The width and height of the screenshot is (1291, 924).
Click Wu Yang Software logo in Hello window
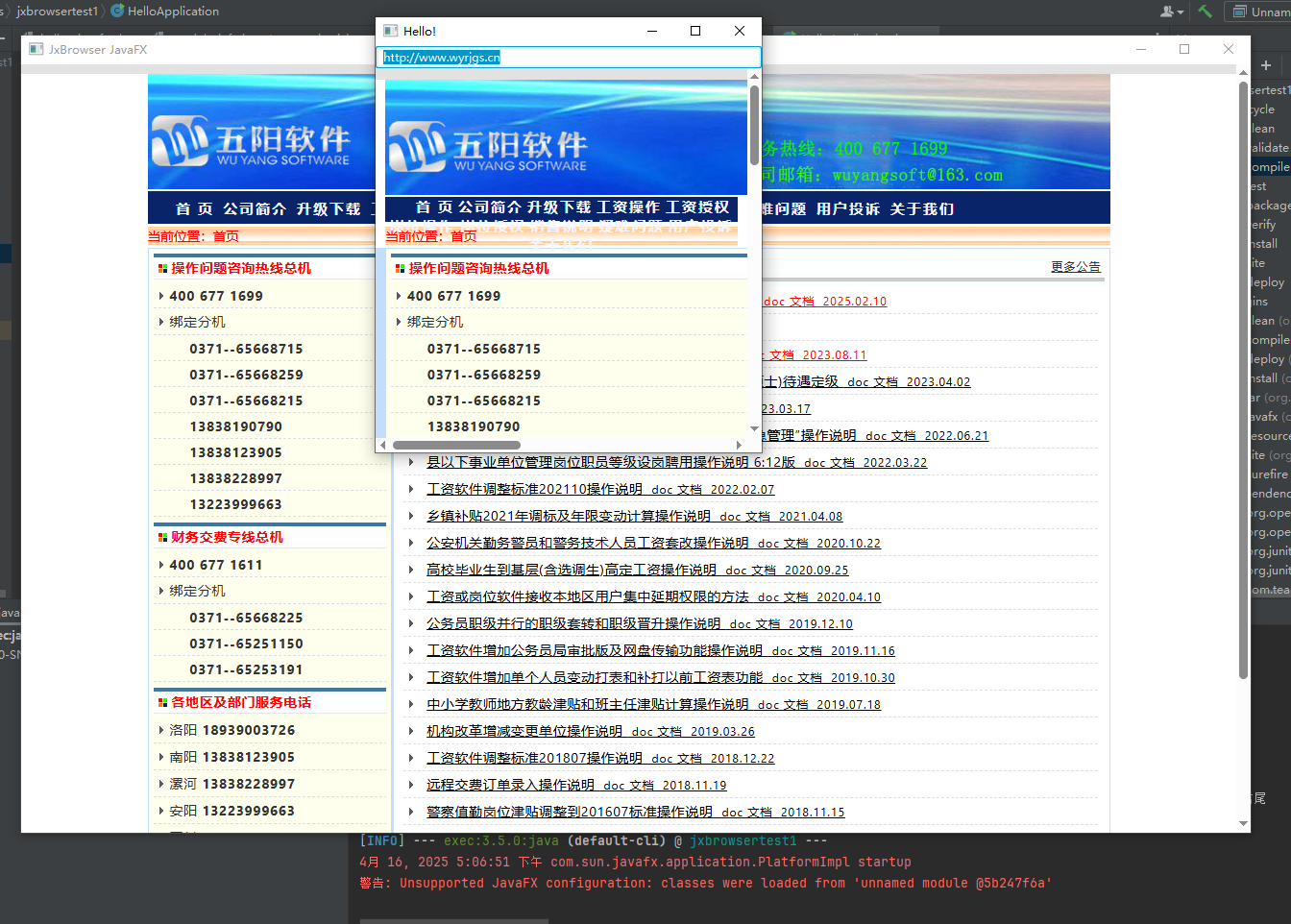[489, 146]
